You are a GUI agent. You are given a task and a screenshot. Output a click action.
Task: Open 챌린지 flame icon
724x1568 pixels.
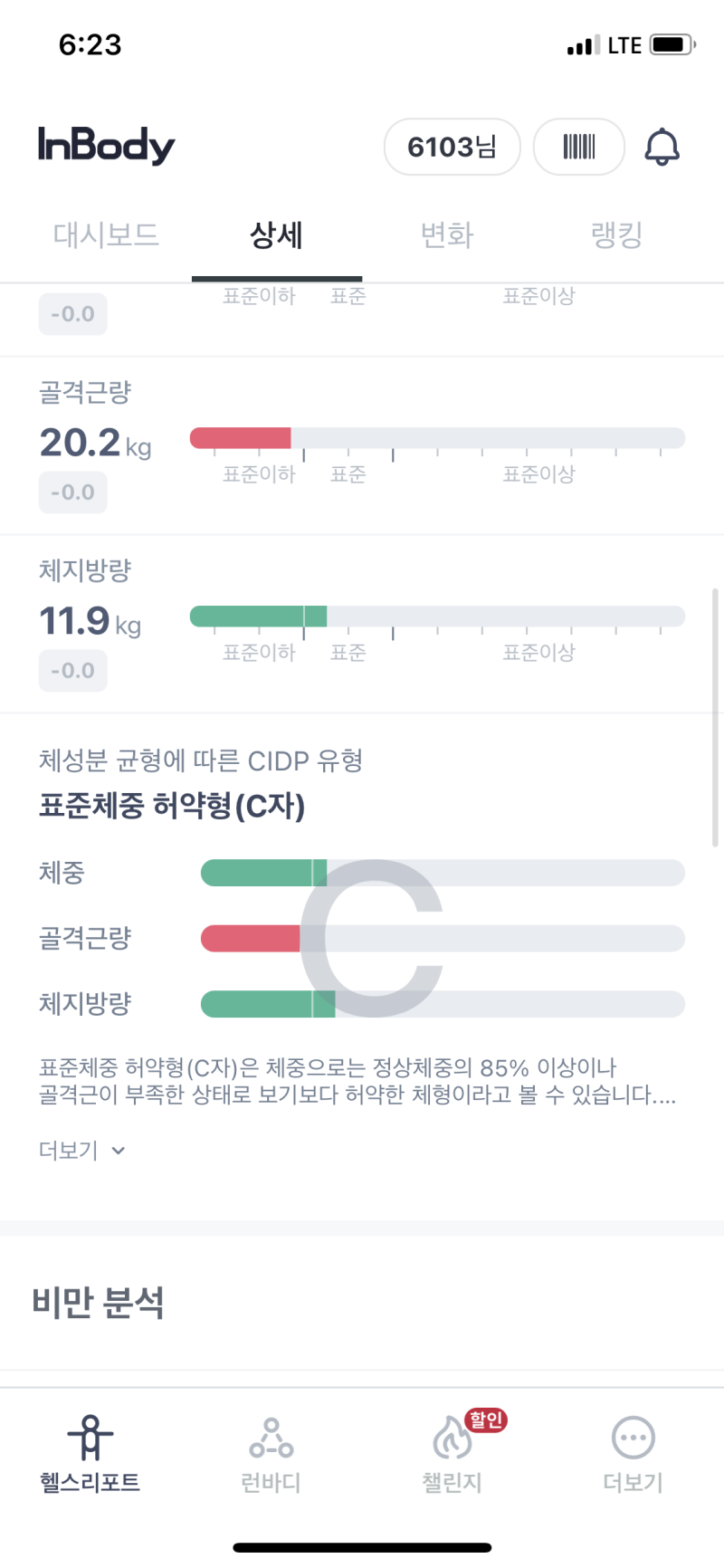pos(452,1438)
